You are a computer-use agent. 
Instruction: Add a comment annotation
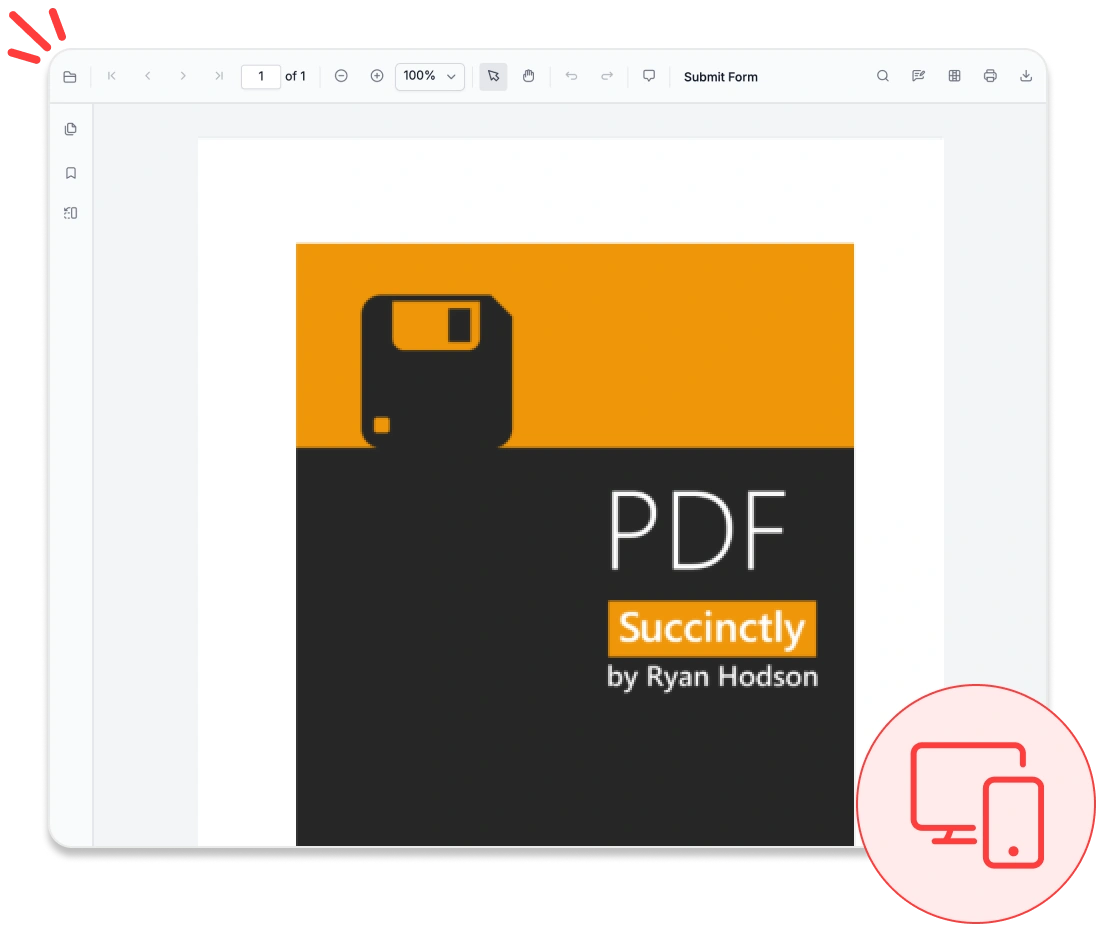(650, 76)
